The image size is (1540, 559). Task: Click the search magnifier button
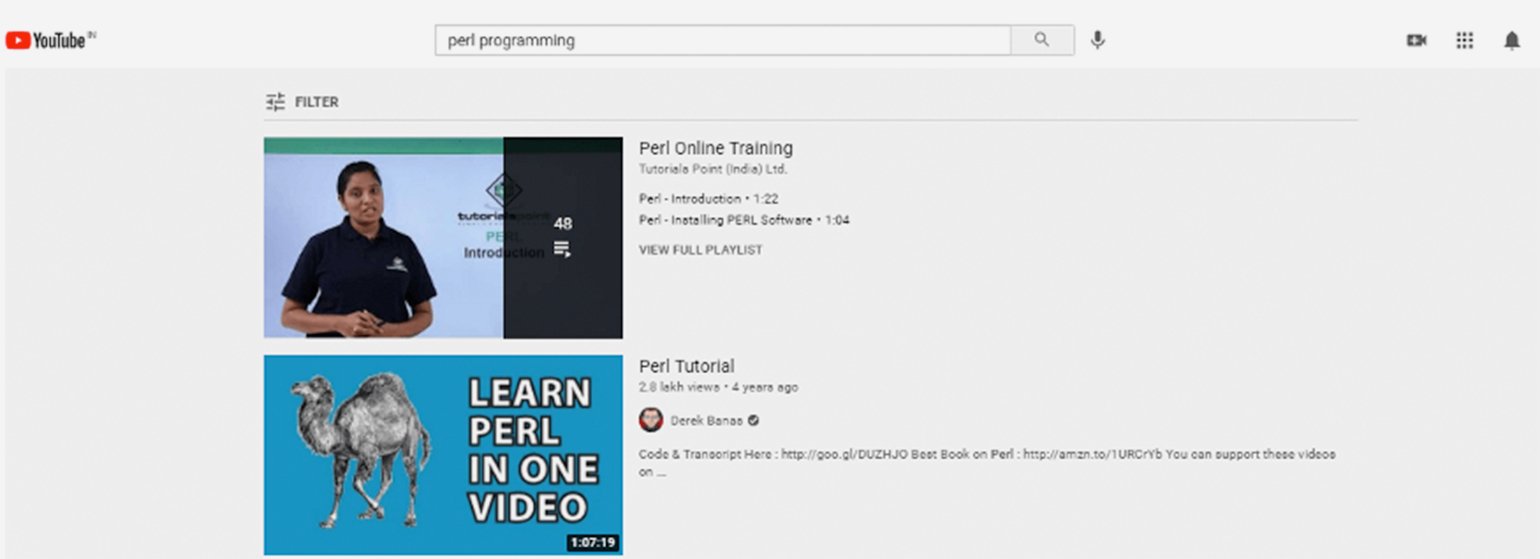pyautogui.click(x=1042, y=40)
